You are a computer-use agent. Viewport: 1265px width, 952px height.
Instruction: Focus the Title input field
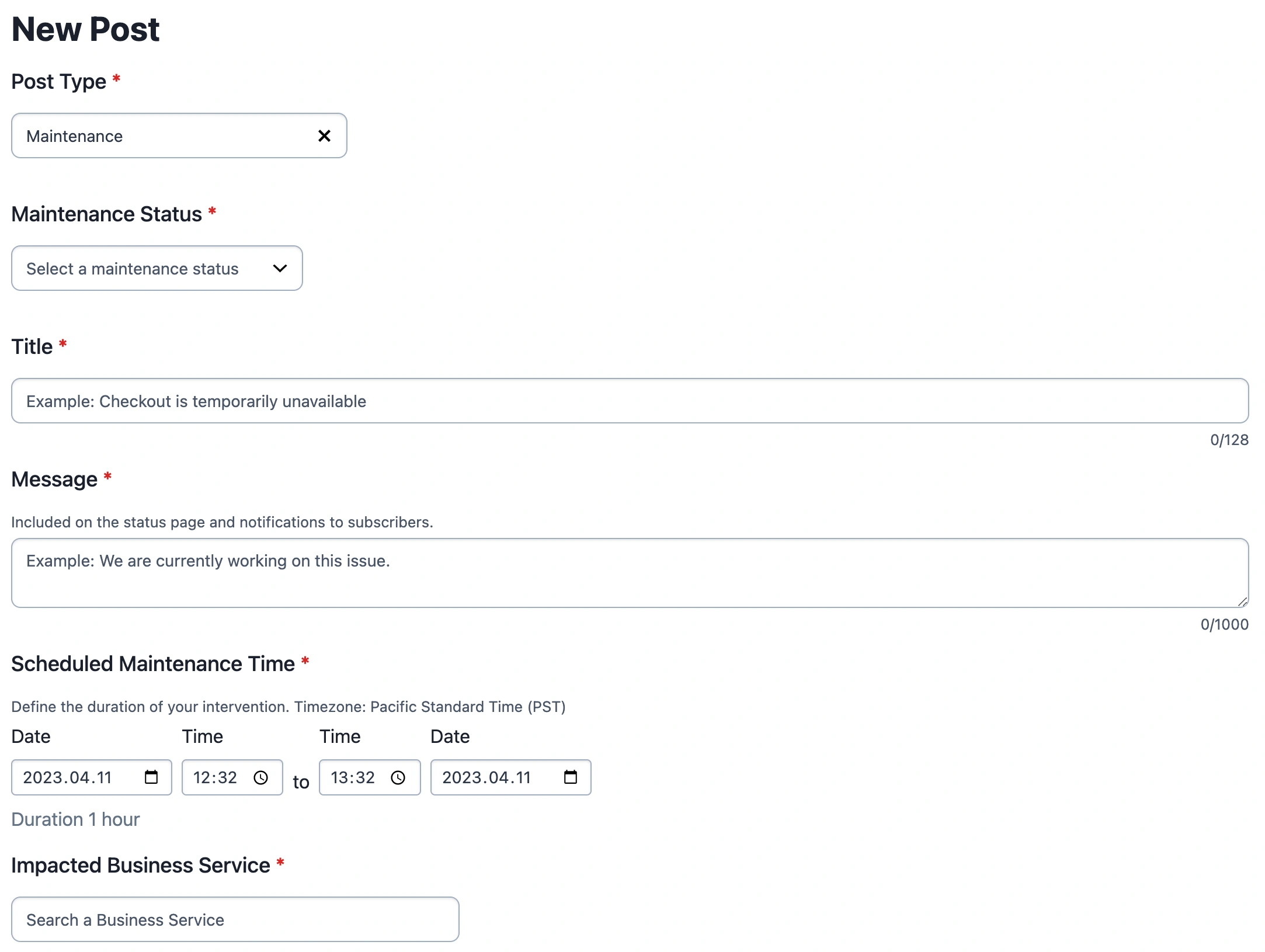point(630,401)
